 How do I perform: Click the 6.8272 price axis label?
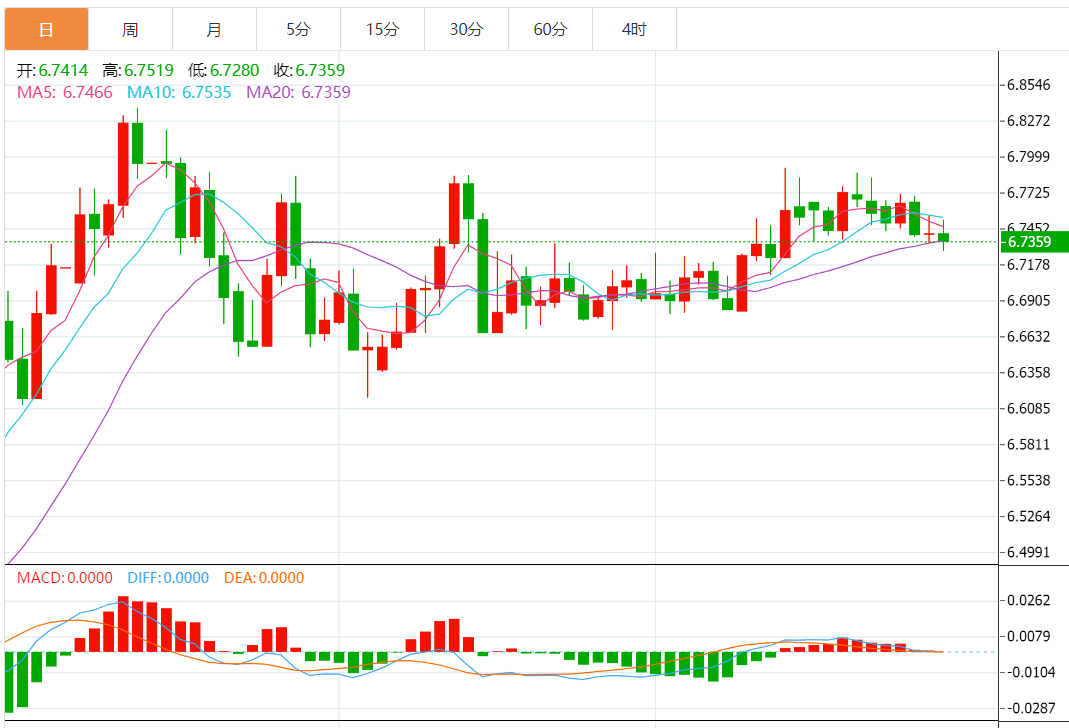coord(1028,121)
